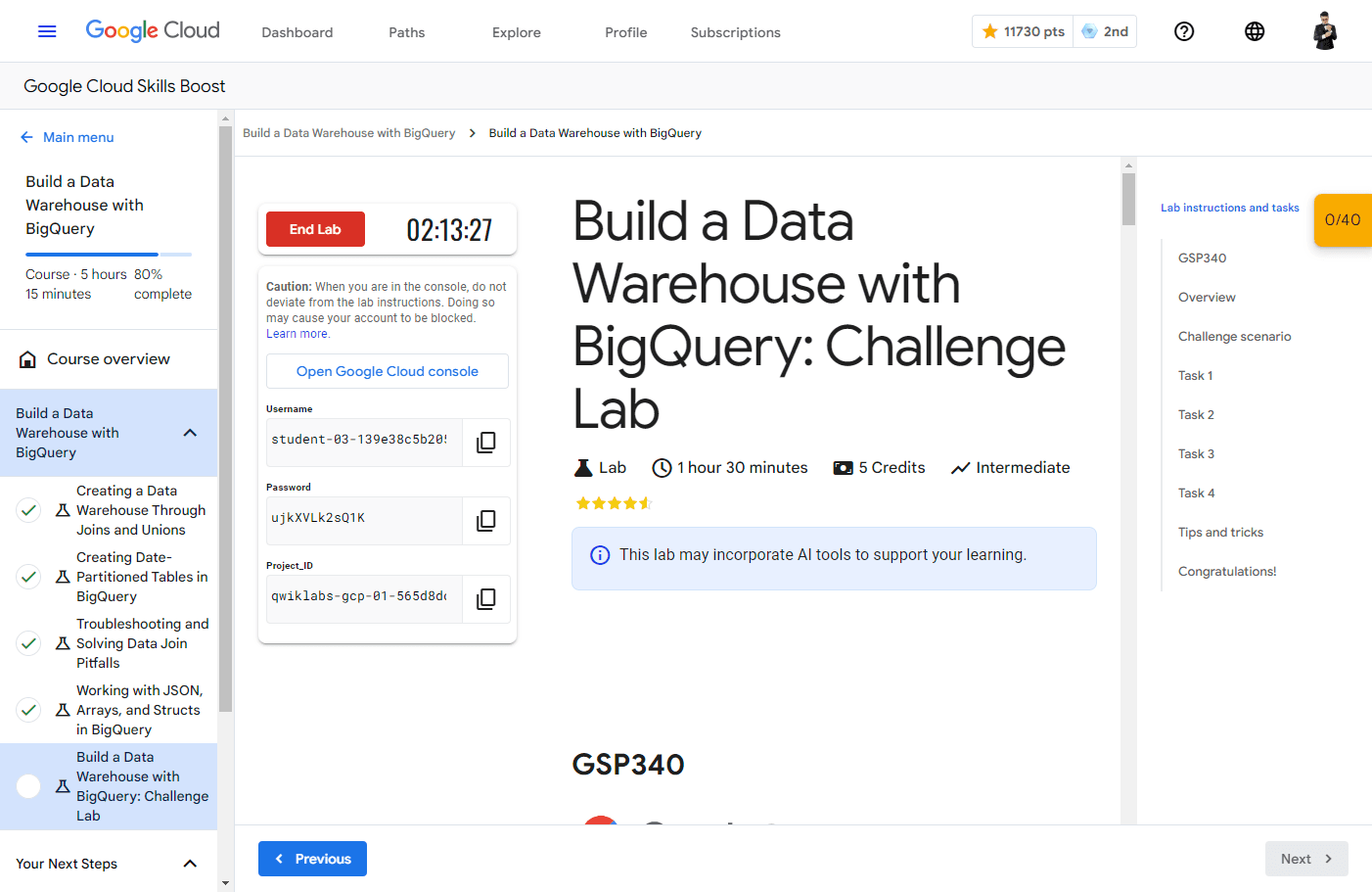
Task: Click the Project_ID field value
Action: tap(364, 599)
